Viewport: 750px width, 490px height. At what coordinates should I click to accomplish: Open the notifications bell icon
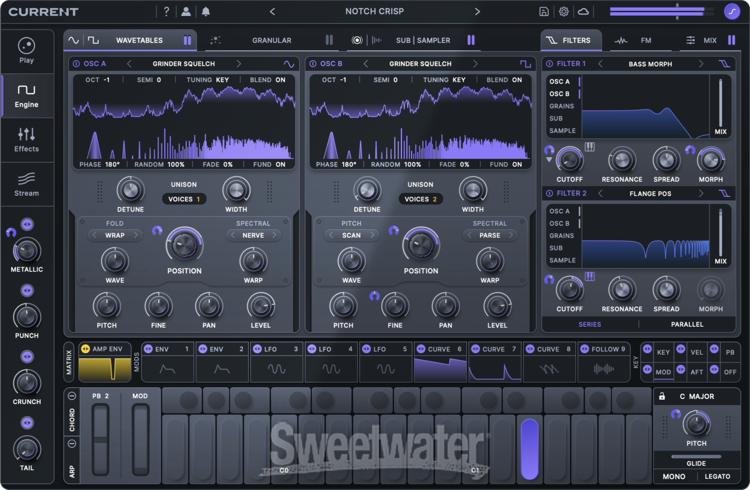tap(206, 11)
